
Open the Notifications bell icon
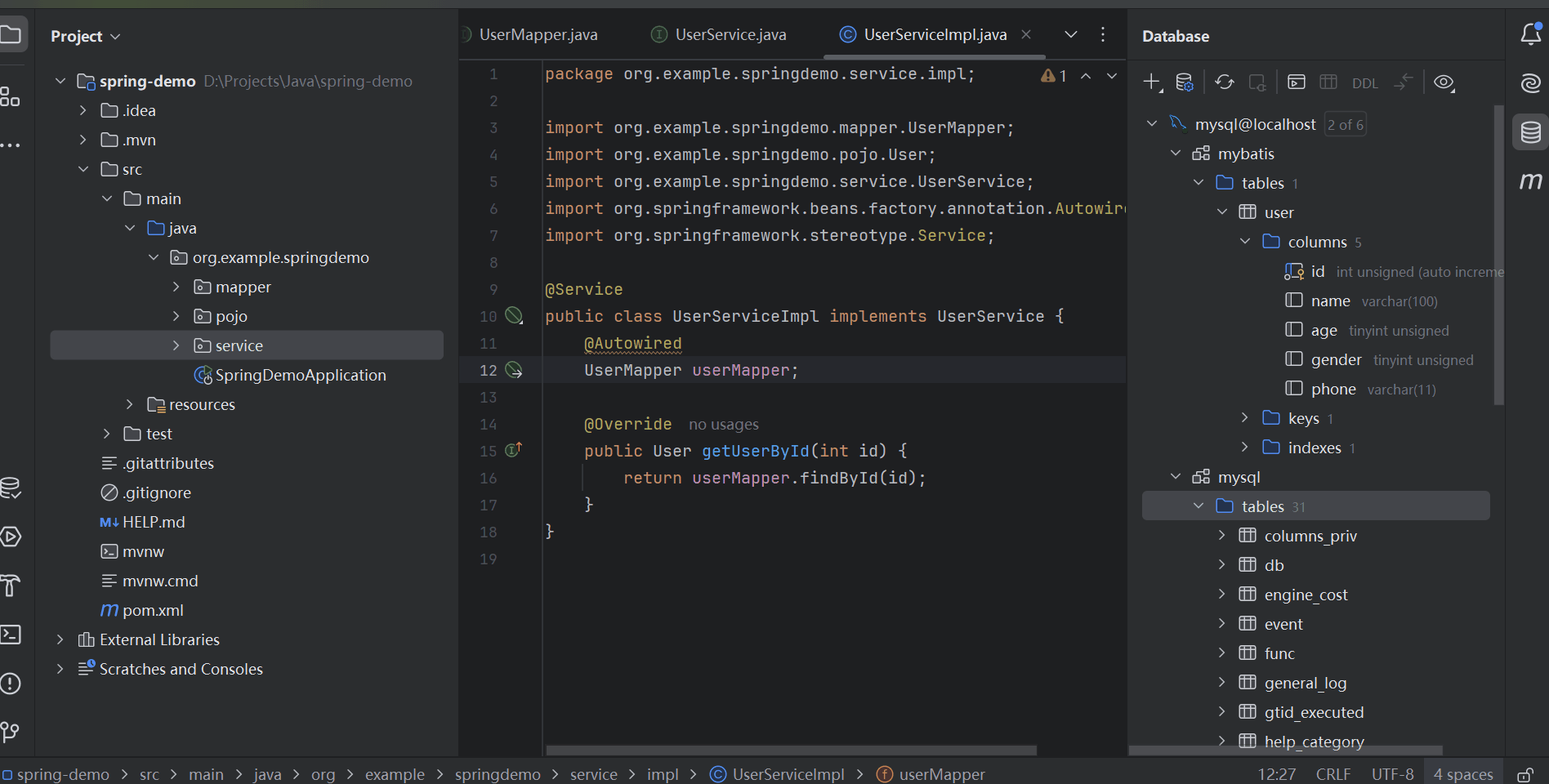tap(1531, 34)
